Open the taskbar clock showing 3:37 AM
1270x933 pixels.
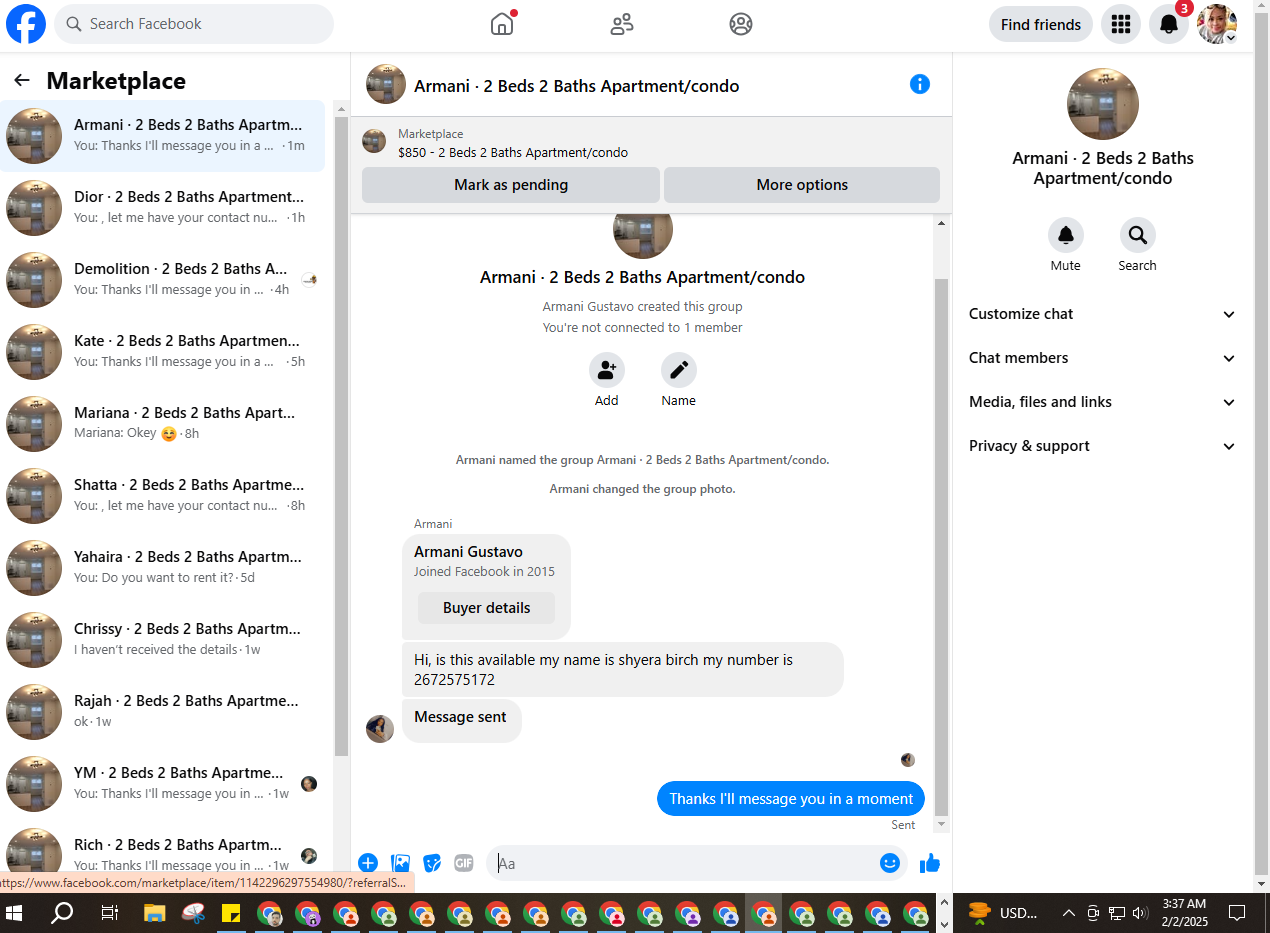coord(1185,913)
